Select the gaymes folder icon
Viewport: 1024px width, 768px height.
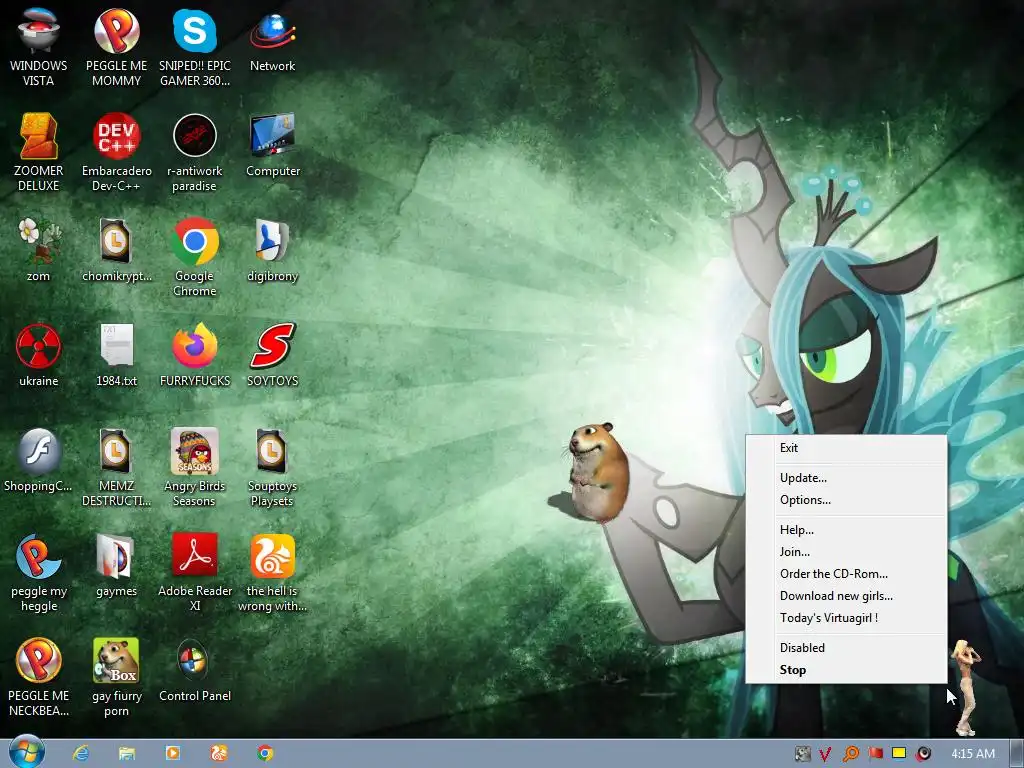pyautogui.click(x=116, y=565)
